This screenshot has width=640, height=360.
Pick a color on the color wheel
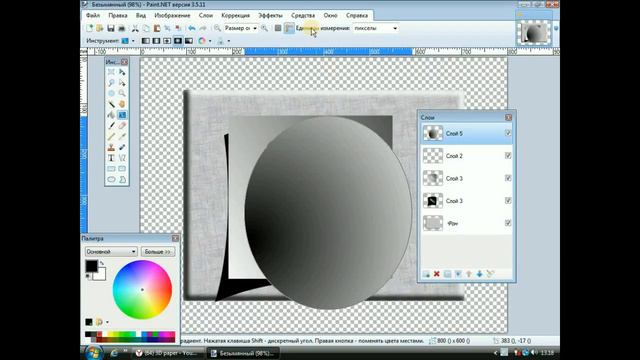coord(142,289)
